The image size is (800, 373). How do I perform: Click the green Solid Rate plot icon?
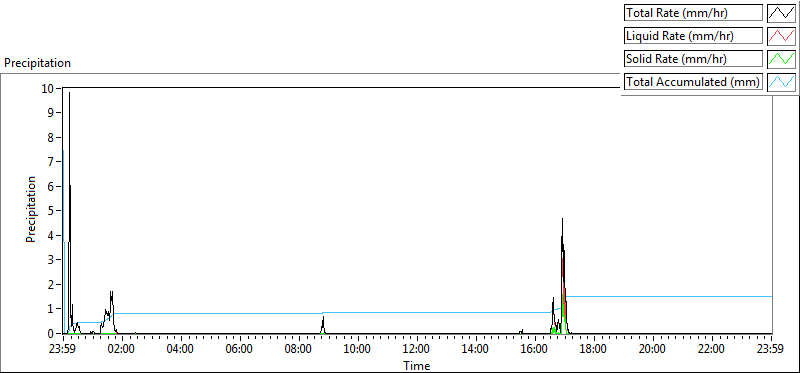(x=782, y=59)
